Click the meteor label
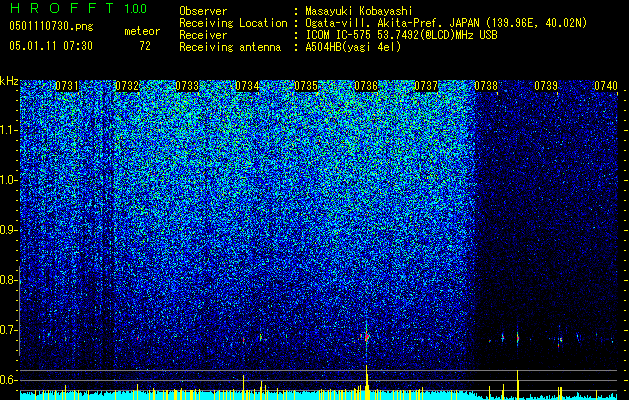The width and height of the screenshot is (629, 400). coord(142,31)
